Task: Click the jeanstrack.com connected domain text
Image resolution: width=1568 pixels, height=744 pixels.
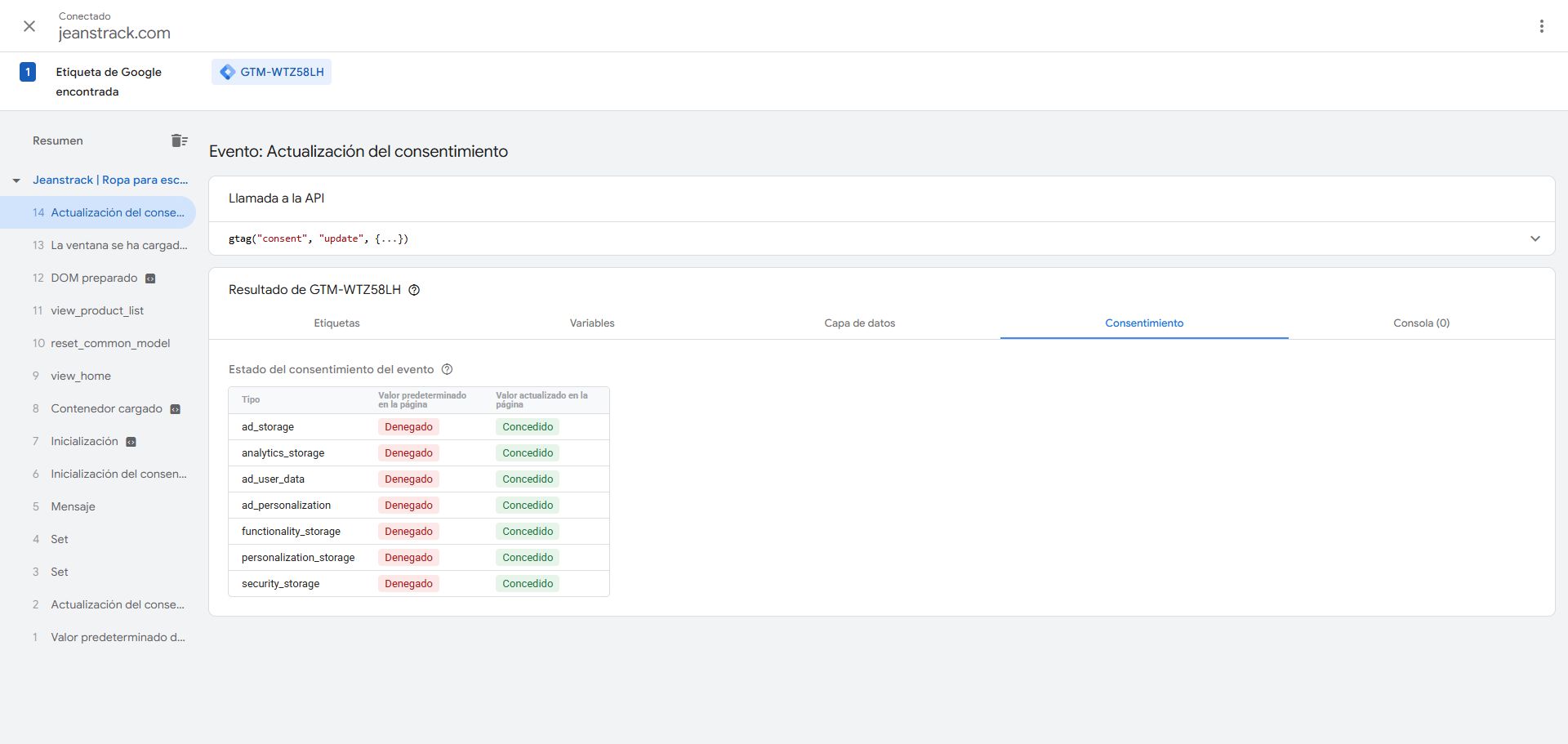Action: [x=114, y=33]
